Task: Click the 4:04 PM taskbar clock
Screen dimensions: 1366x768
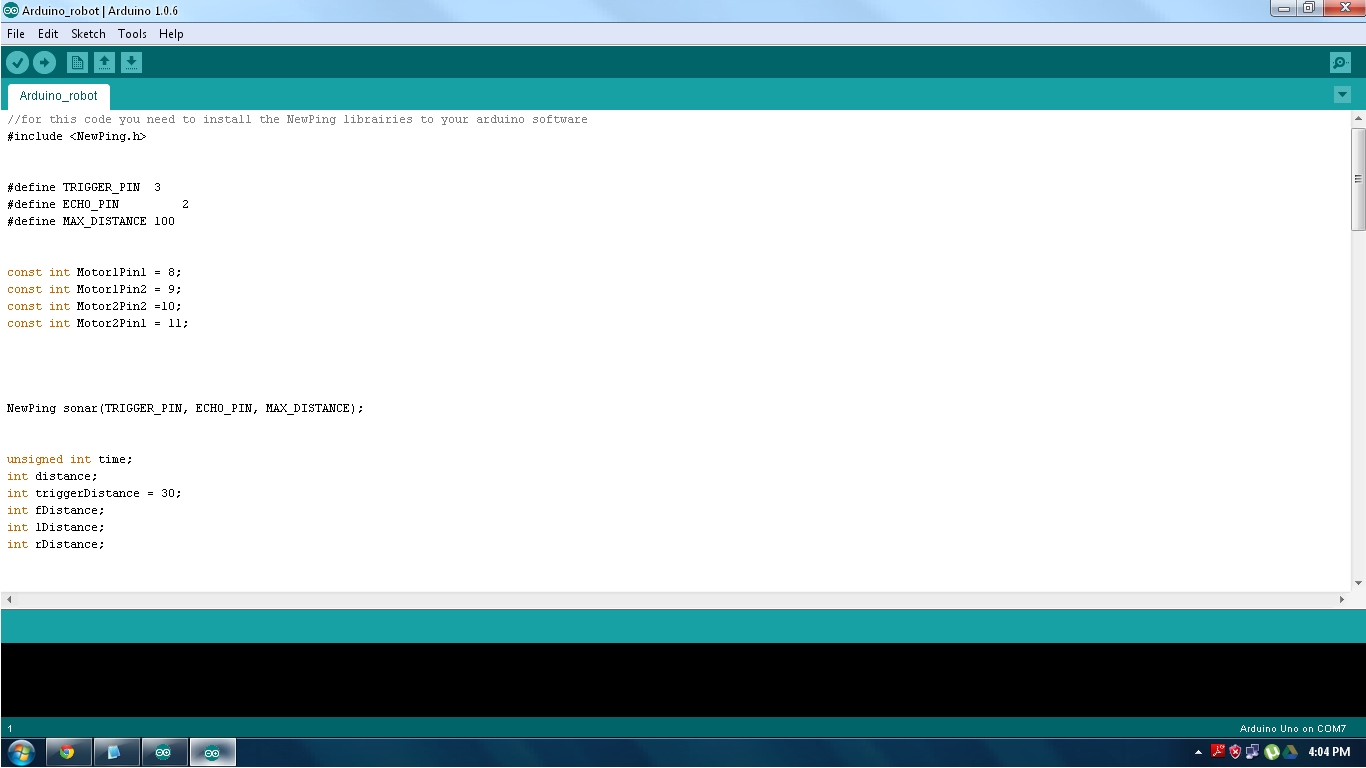Action: [1329, 752]
